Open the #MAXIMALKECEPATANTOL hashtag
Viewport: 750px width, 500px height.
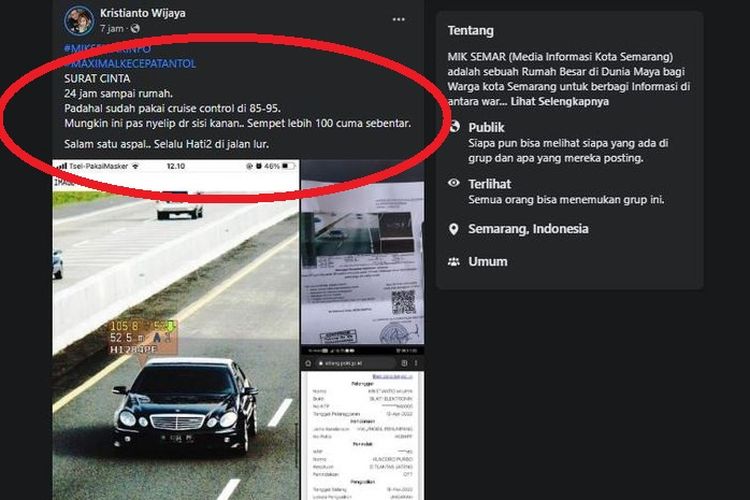tap(130, 64)
